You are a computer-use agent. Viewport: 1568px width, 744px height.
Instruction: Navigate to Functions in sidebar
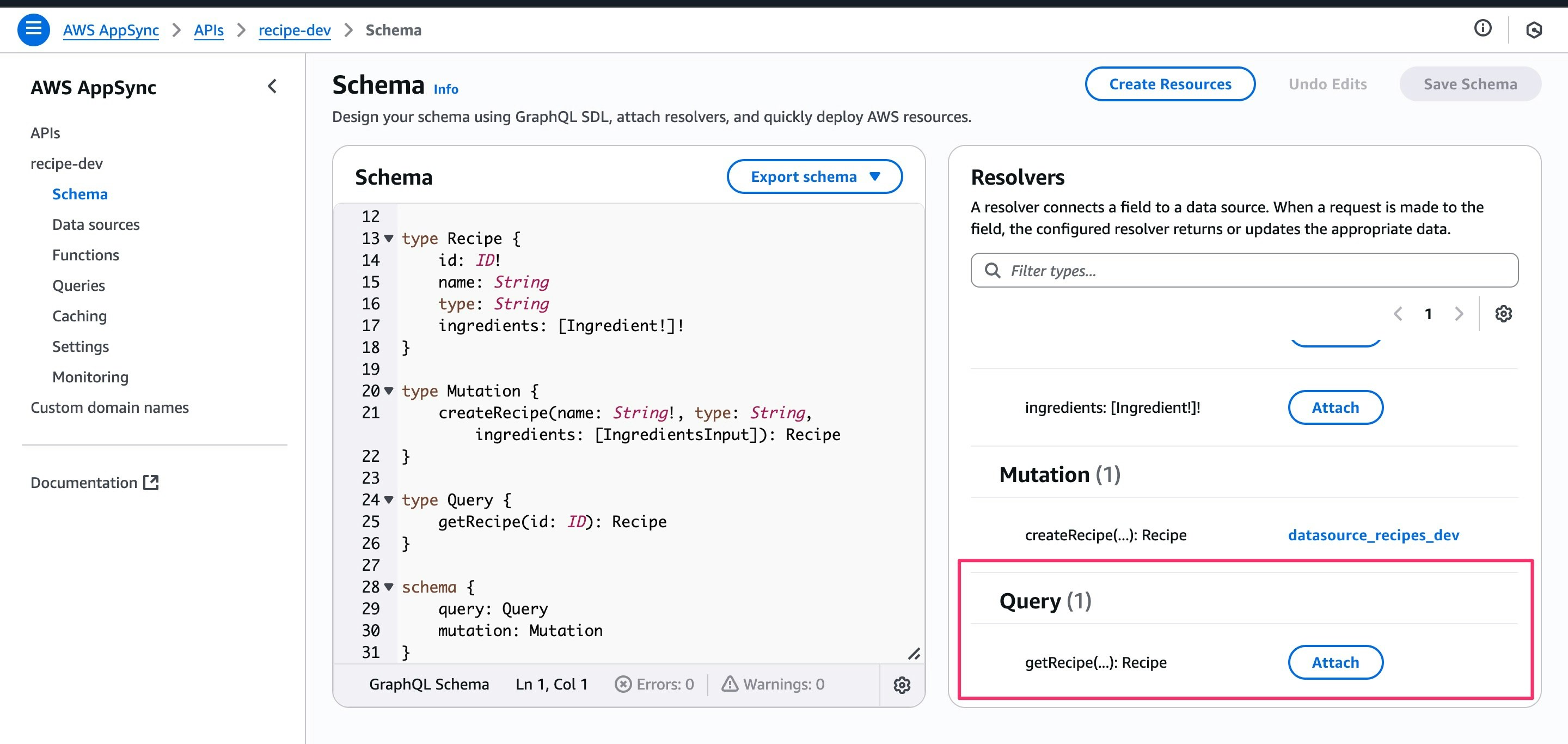85,255
